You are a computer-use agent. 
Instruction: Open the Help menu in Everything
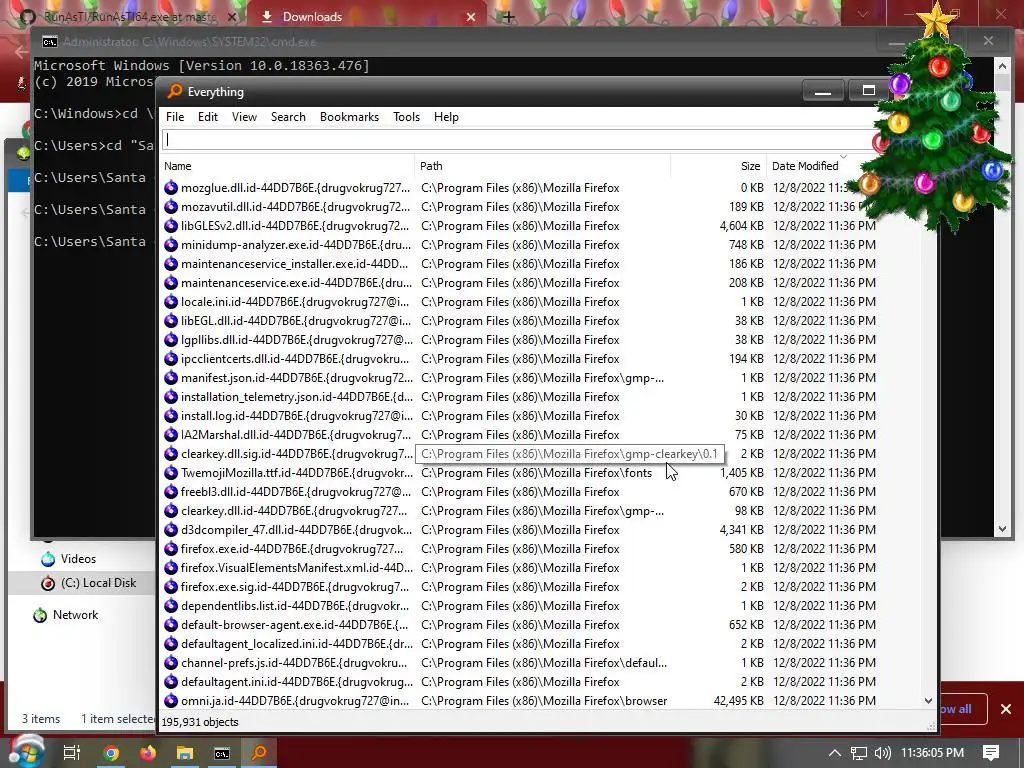click(446, 117)
